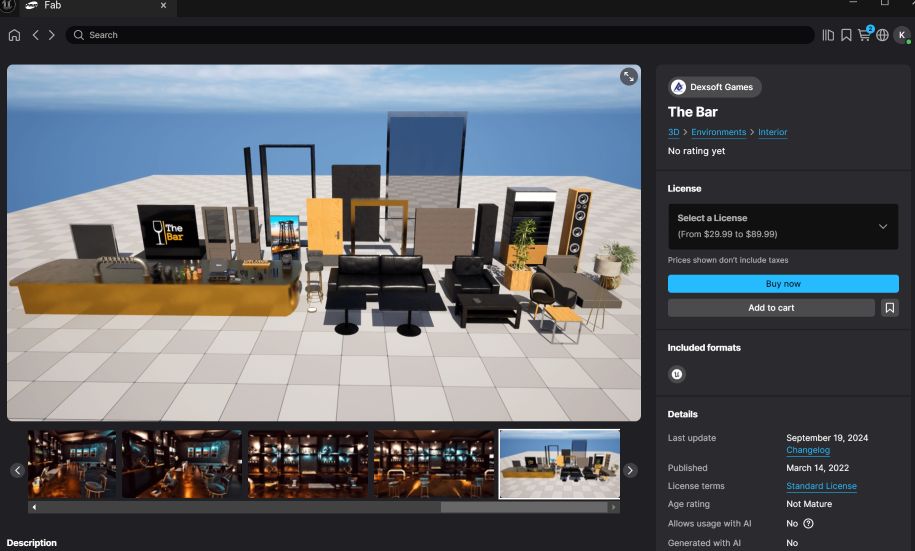Click the 'The Bar' title heading
The image size is (915, 551).
[693, 112]
